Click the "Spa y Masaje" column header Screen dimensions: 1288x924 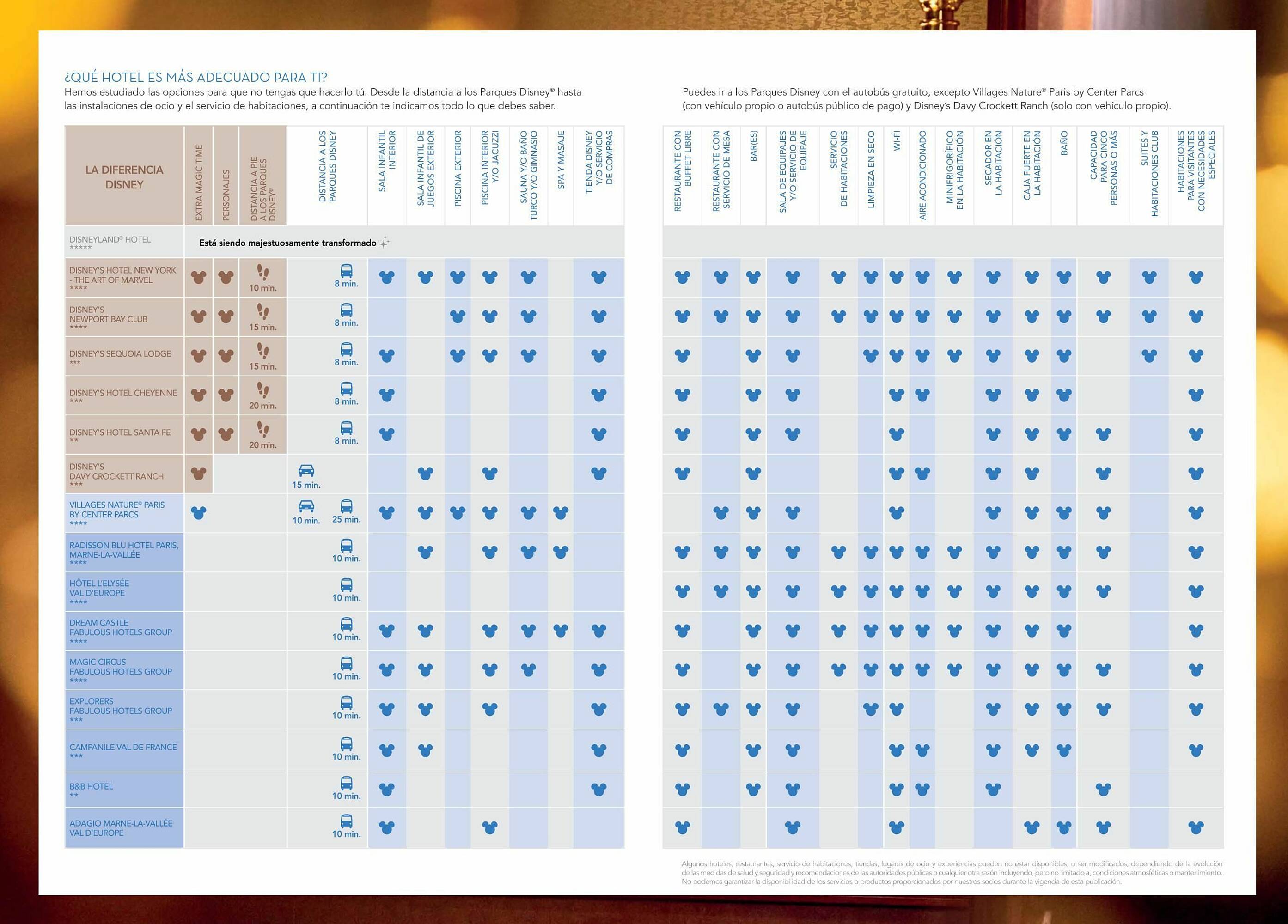click(561, 160)
